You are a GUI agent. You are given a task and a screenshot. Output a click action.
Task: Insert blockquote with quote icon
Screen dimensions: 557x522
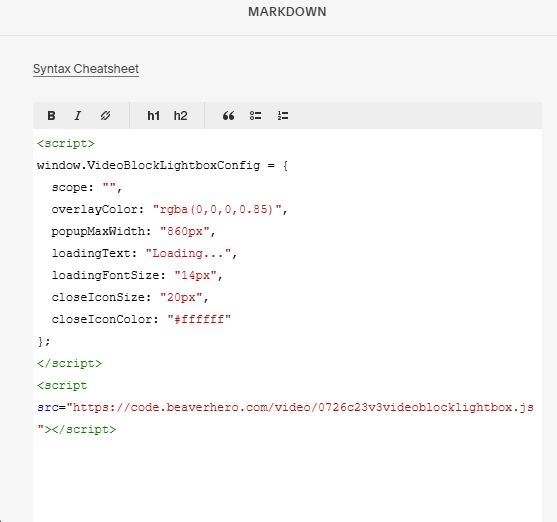pyautogui.click(x=228, y=115)
